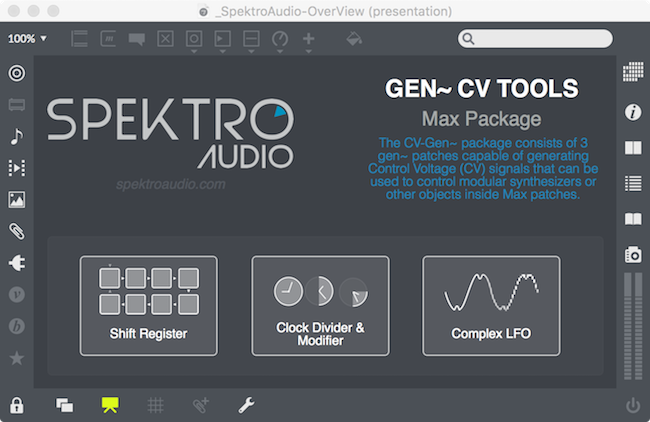Viewport: 650px width, 422px height.
Task: Open the zoom level 100% dropdown
Action: pyautogui.click(x=27, y=39)
